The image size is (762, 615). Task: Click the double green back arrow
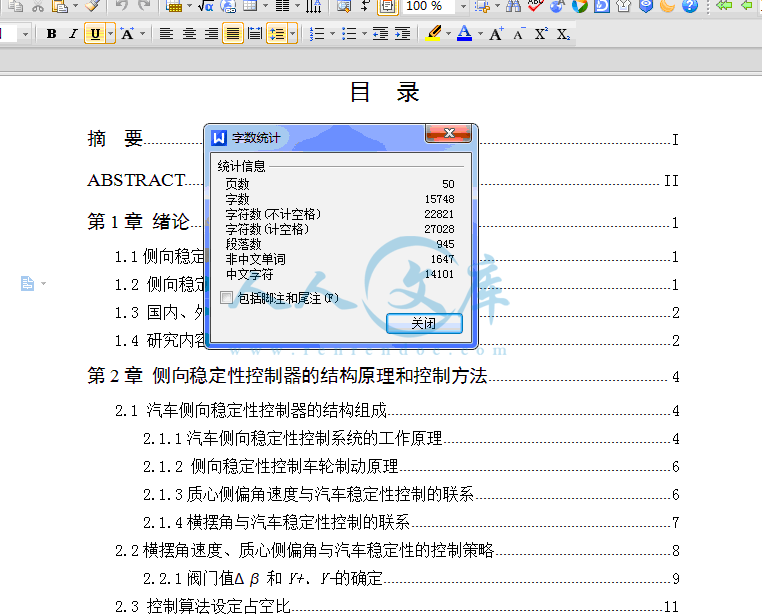point(724,6)
